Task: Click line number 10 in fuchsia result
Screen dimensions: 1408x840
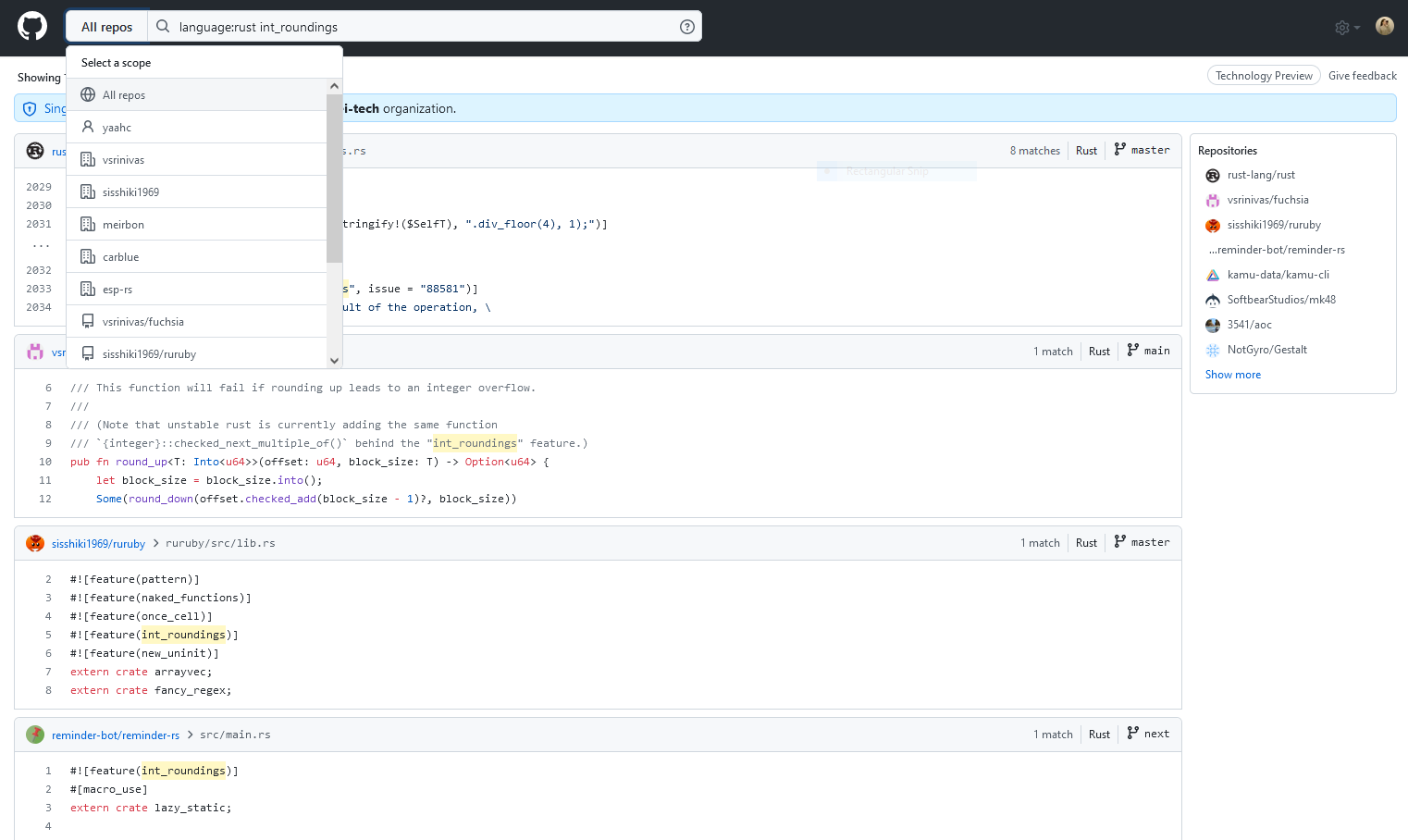Action: [45, 462]
